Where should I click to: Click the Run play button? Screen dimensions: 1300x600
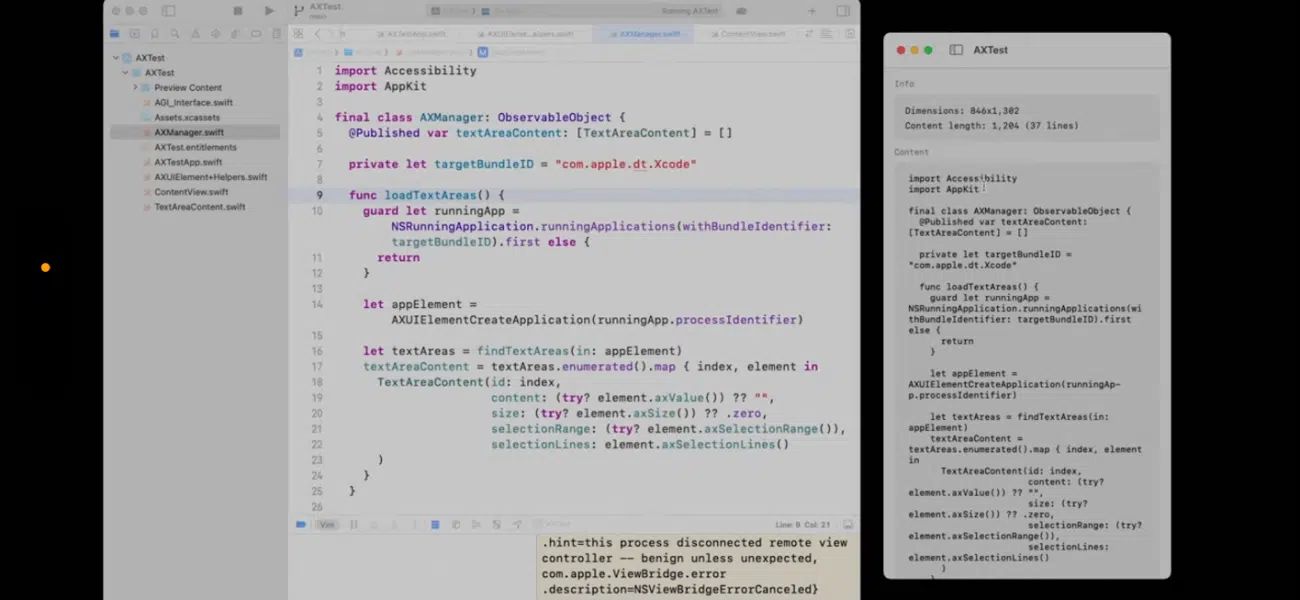click(268, 10)
